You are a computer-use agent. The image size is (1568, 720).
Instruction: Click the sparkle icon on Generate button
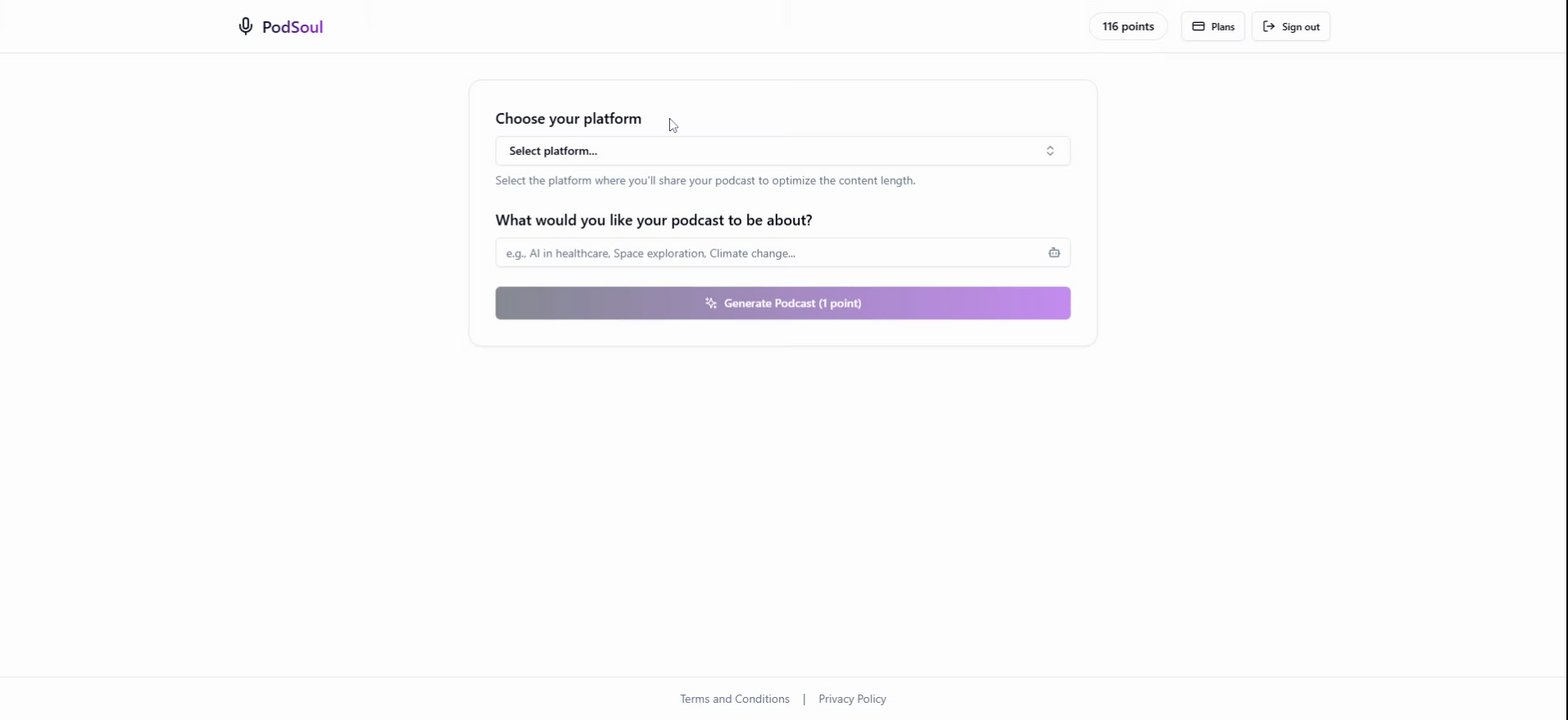click(711, 303)
